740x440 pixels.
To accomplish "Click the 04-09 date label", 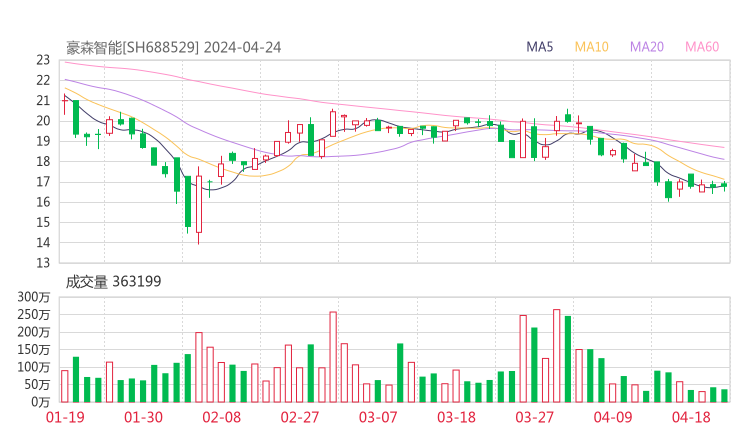I will [613, 417].
